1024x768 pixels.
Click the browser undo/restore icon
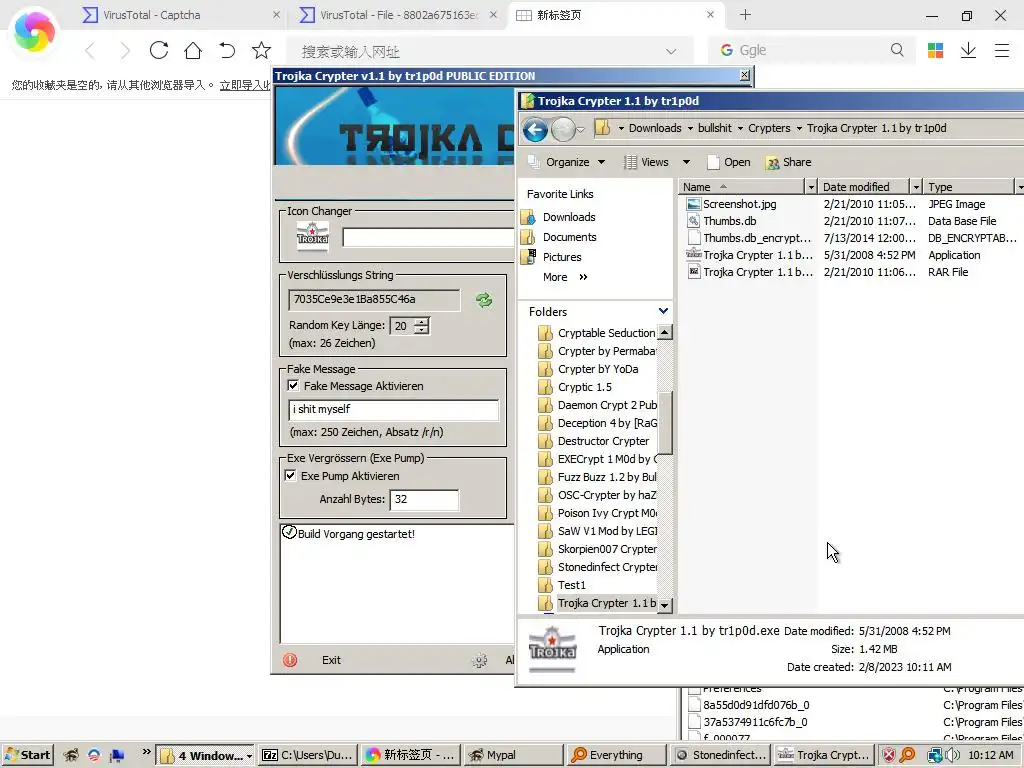(x=227, y=50)
